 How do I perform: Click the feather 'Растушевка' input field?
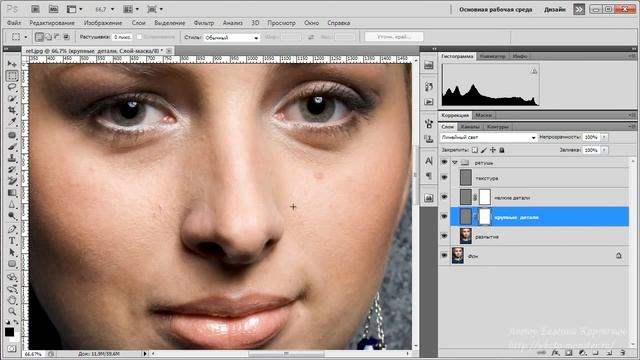[122, 37]
